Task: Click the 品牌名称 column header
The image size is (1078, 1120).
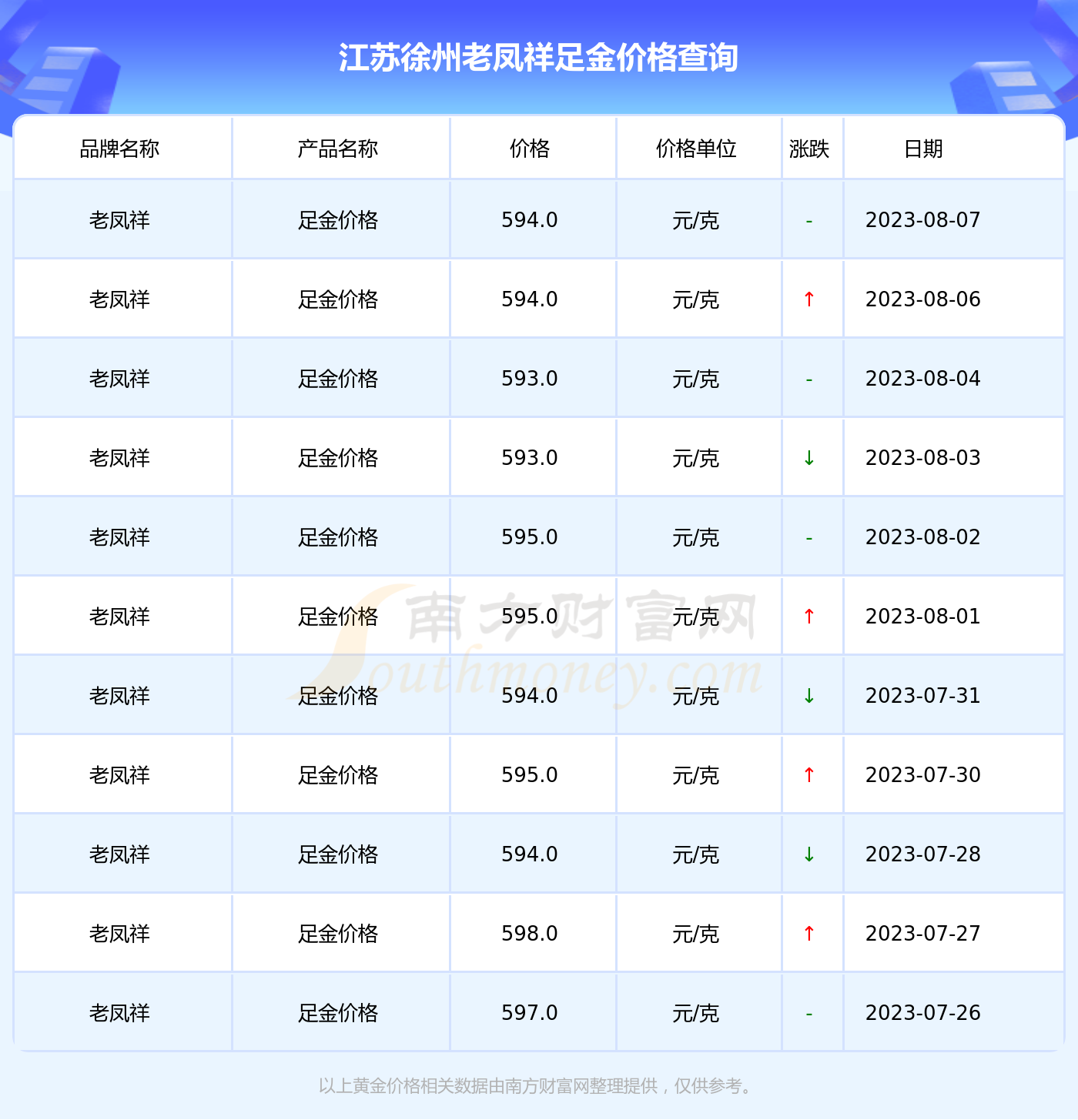Action: click(x=119, y=149)
